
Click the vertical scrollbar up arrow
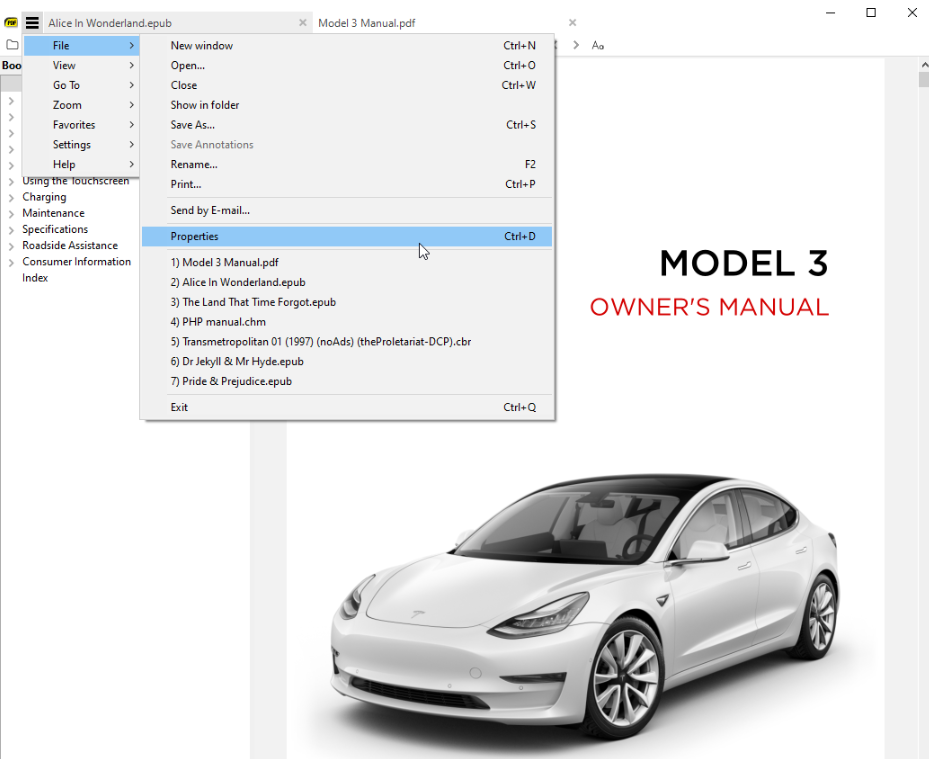[924, 65]
